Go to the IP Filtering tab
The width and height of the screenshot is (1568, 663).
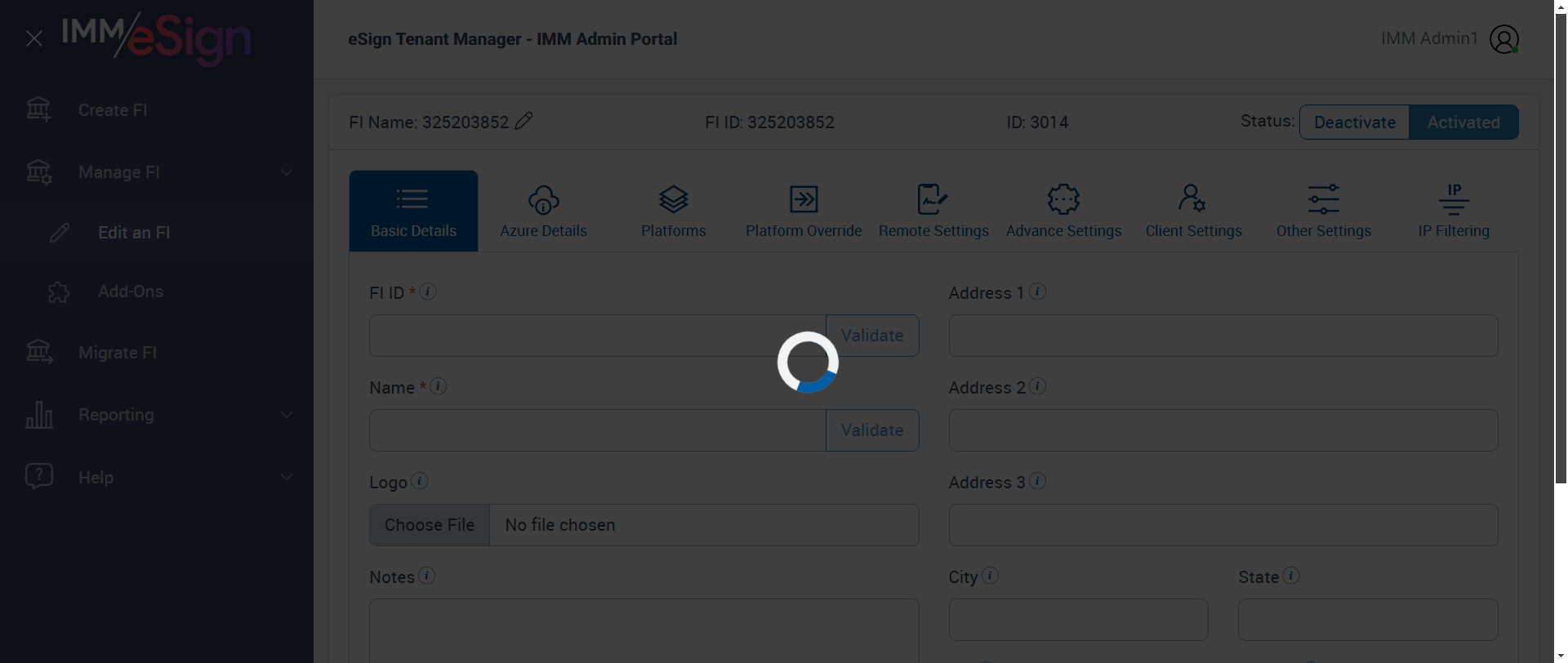pyautogui.click(x=1454, y=211)
